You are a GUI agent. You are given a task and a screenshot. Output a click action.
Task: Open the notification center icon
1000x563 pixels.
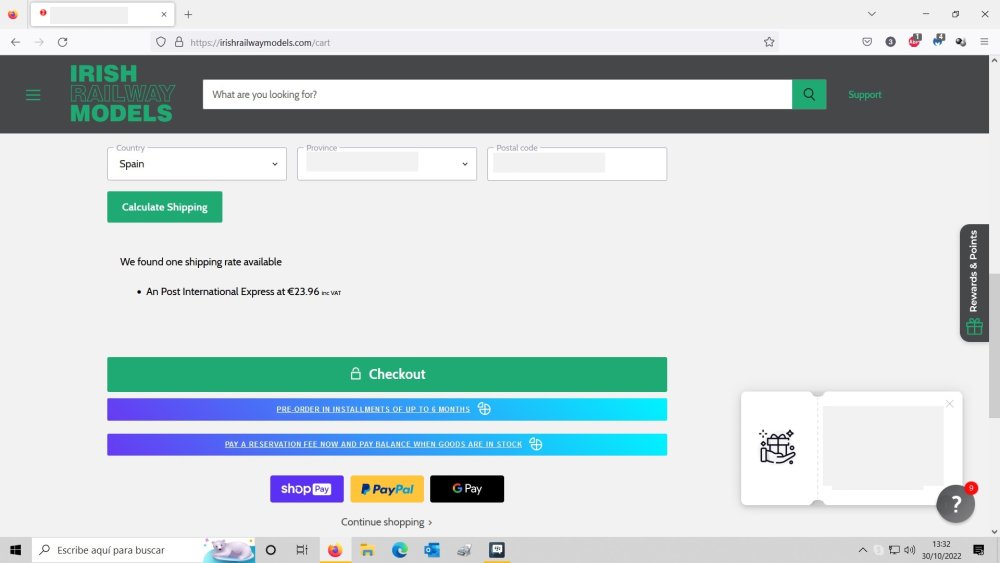pos(979,550)
